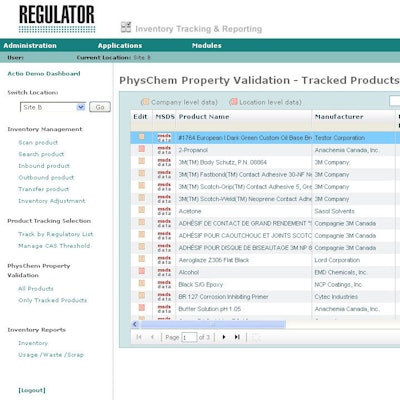Click the MSDS column header

165,117
